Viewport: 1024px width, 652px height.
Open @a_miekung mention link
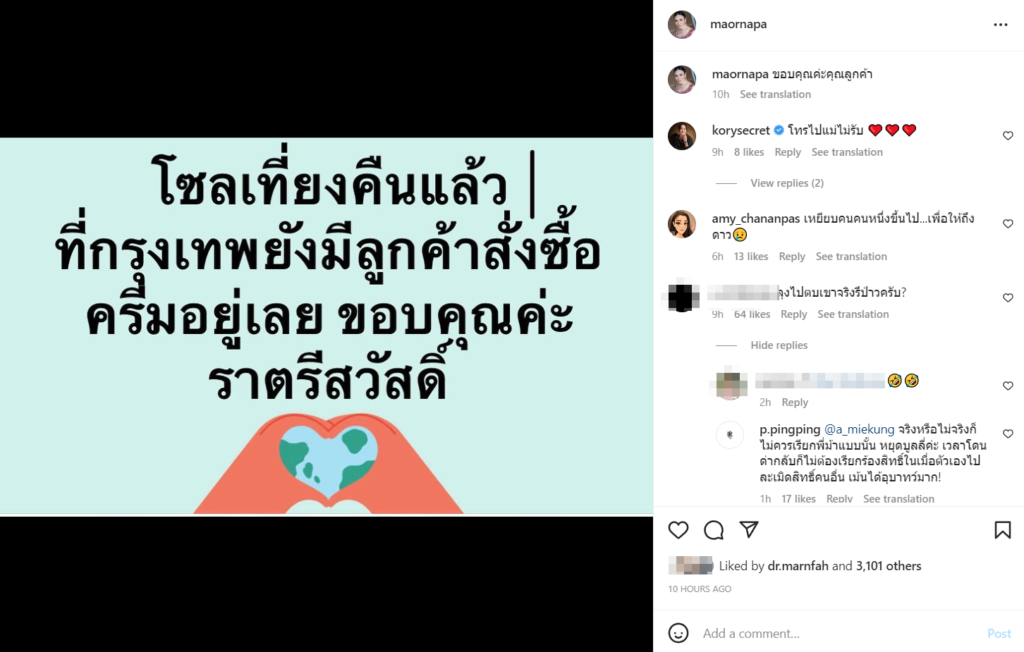click(x=859, y=429)
